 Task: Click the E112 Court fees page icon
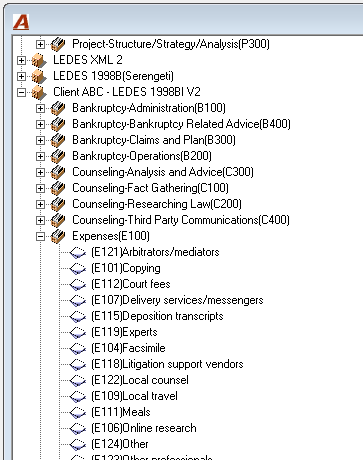78,285
